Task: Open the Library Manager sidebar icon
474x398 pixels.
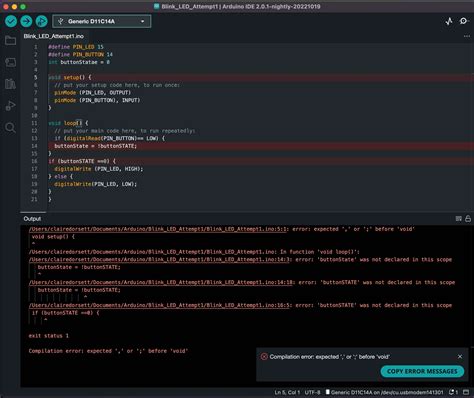Action: (10, 84)
